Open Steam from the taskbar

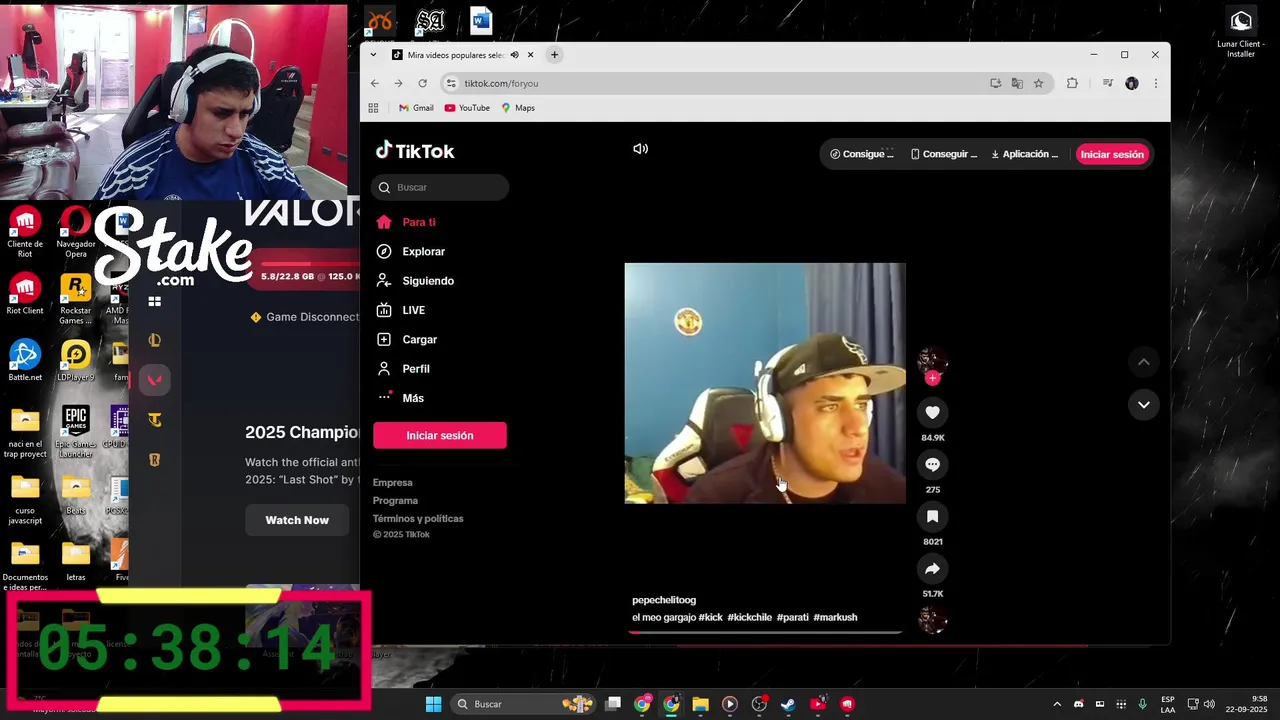click(788, 704)
